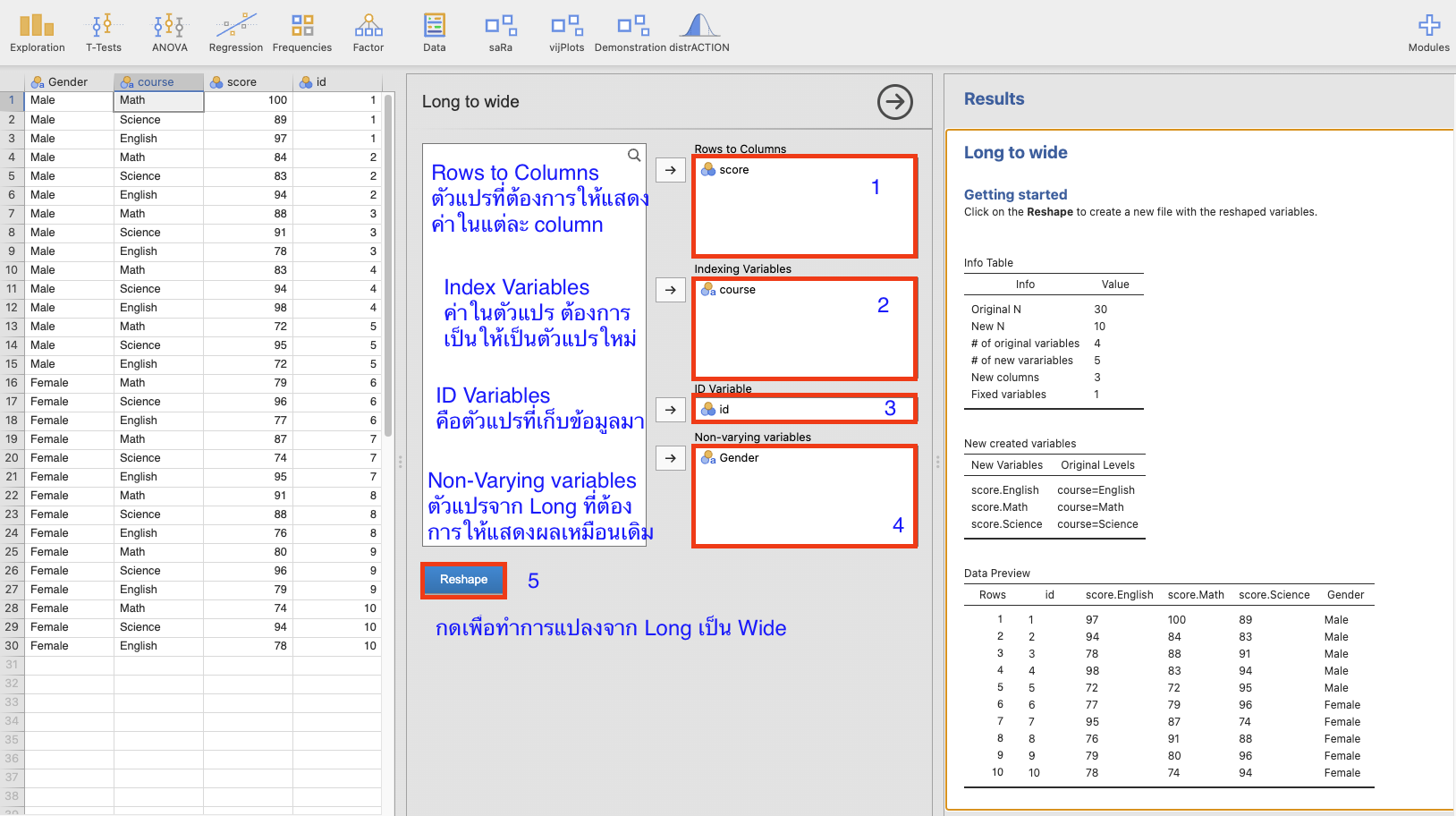
Task: Open the Regression analyses menu
Action: 235,33
